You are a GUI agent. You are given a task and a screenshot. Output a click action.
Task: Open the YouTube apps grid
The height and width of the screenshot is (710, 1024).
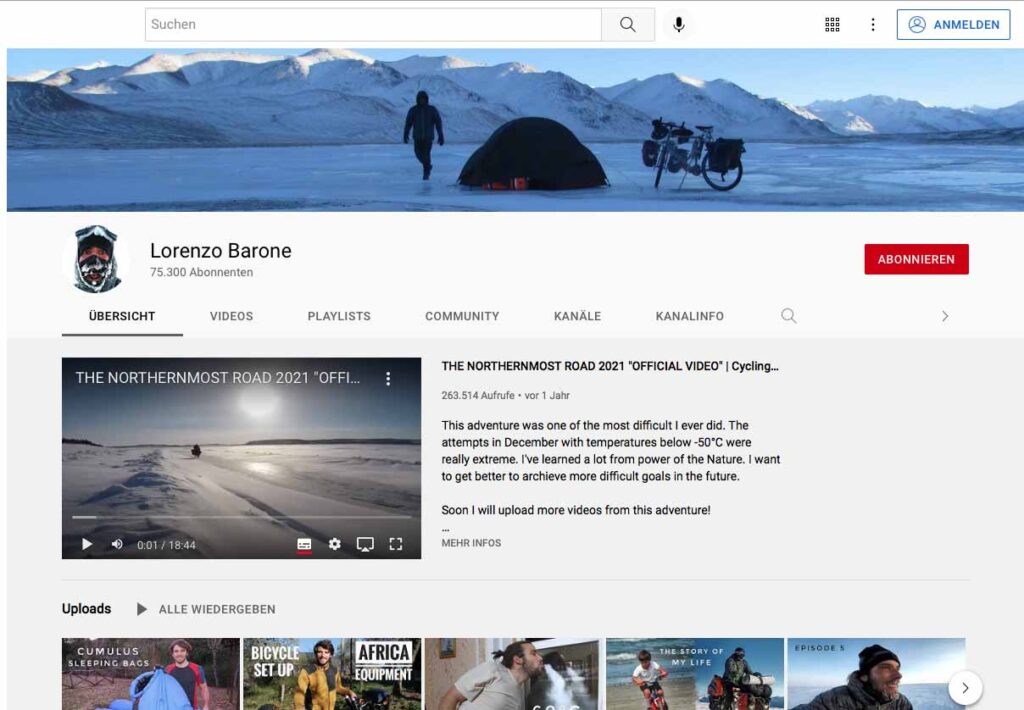click(832, 25)
